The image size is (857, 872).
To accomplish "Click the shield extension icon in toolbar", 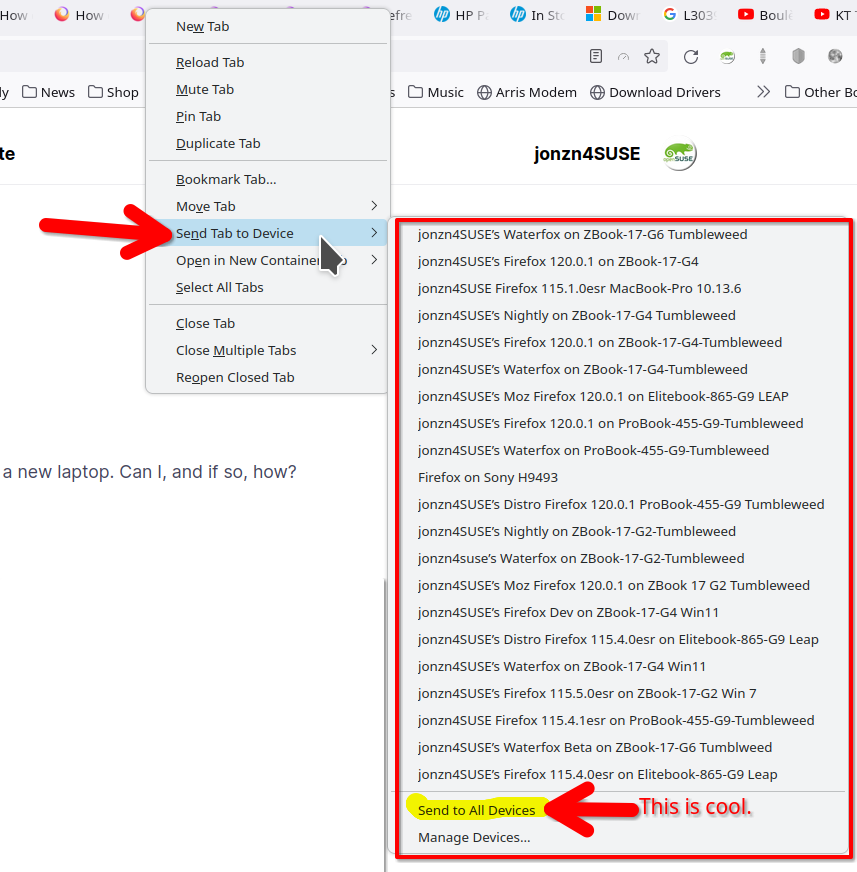I will click(x=798, y=56).
